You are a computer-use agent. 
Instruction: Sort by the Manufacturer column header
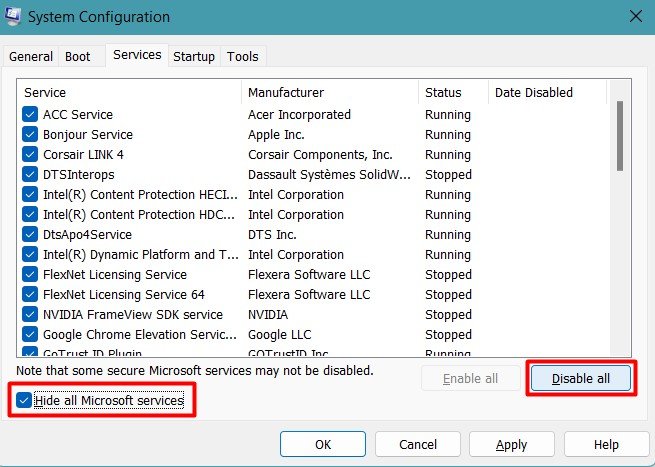[330, 92]
